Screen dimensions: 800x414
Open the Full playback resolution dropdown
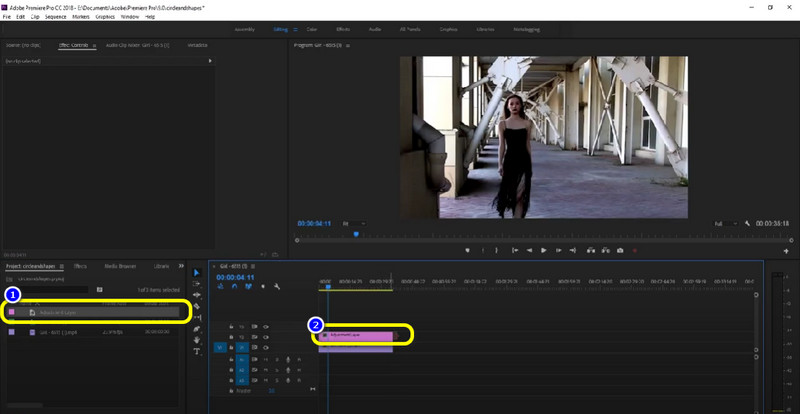pyautogui.click(x=724, y=223)
